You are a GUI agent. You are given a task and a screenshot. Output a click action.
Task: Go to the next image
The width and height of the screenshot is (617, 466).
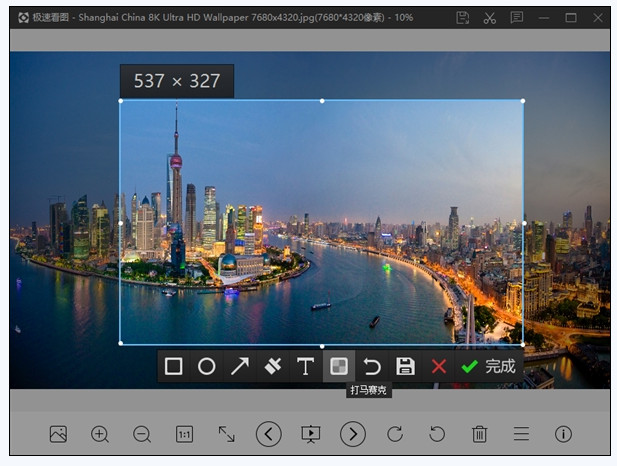(x=352, y=434)
